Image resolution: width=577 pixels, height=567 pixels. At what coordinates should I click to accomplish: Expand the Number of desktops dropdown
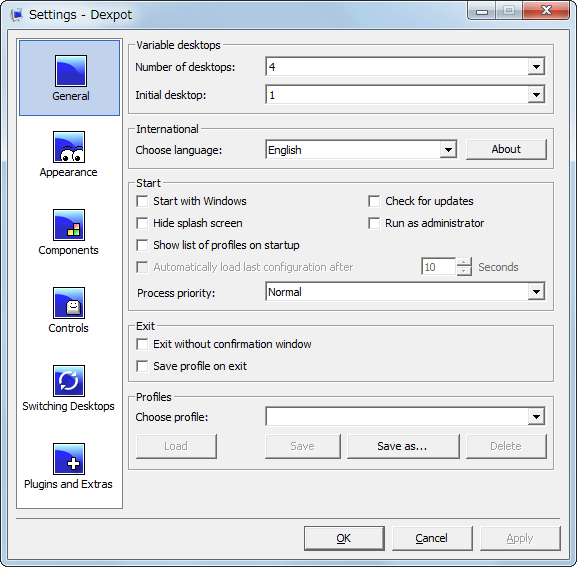click(x=536, y=67)
